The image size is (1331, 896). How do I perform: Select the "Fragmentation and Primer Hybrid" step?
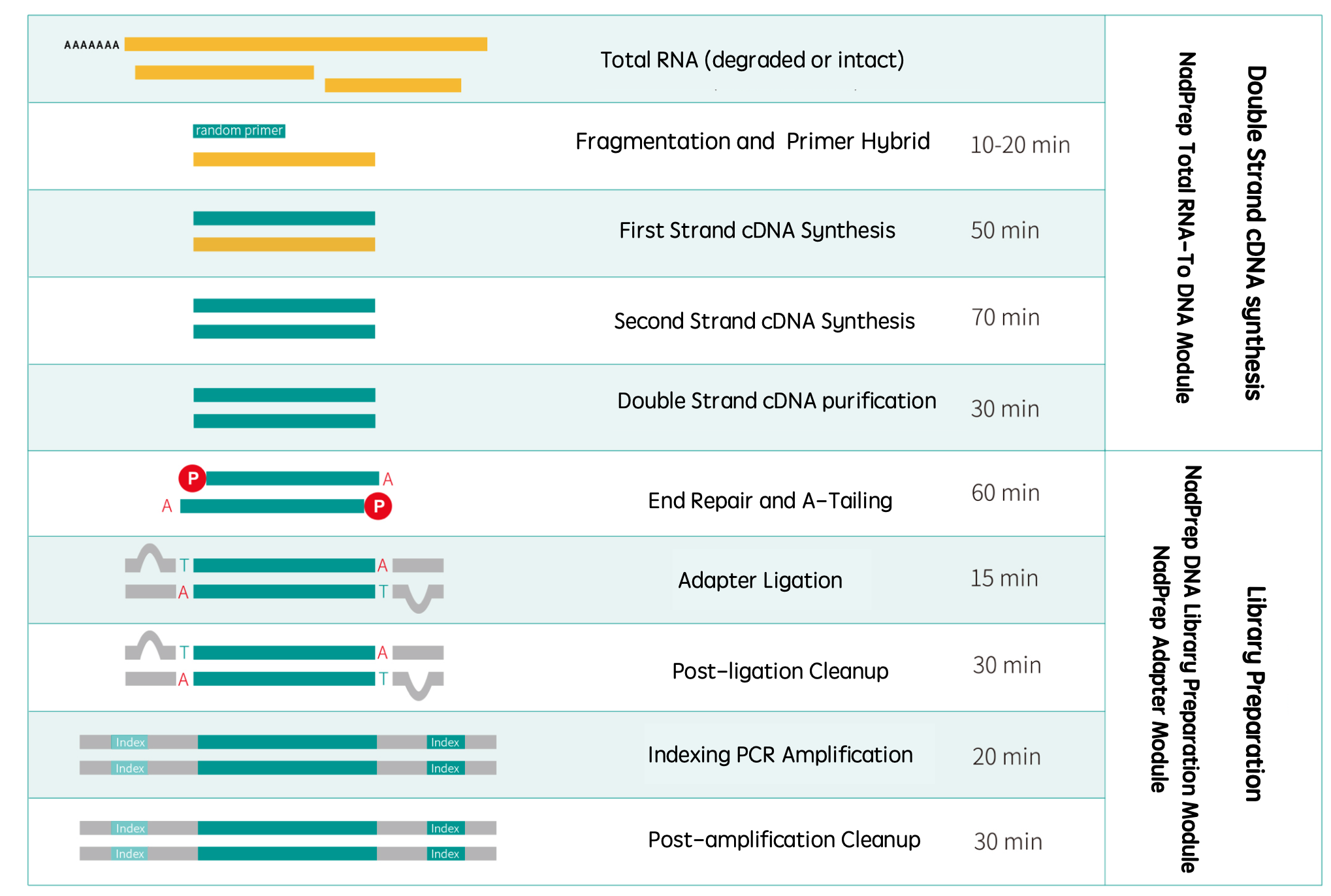752,142
